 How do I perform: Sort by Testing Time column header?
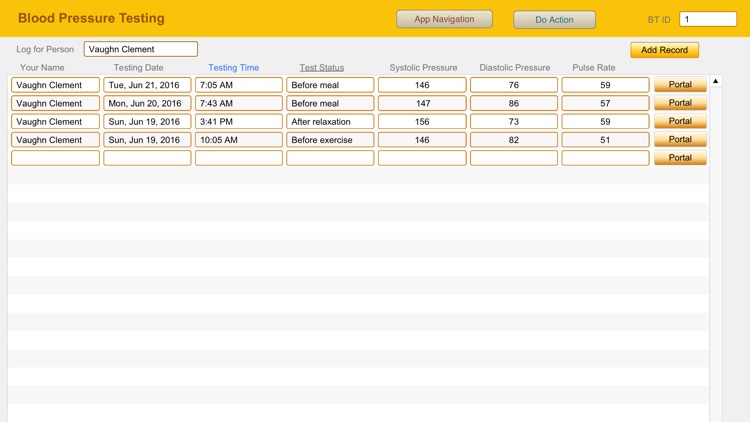pos(233,68)
